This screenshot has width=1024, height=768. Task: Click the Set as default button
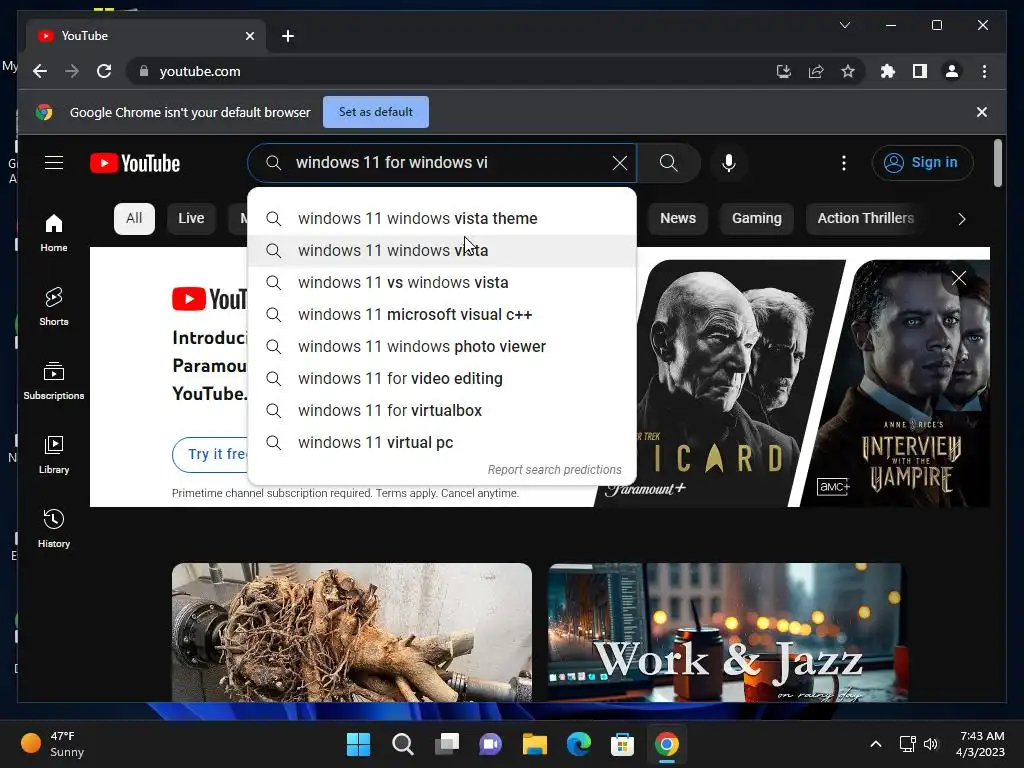[376, 112]
